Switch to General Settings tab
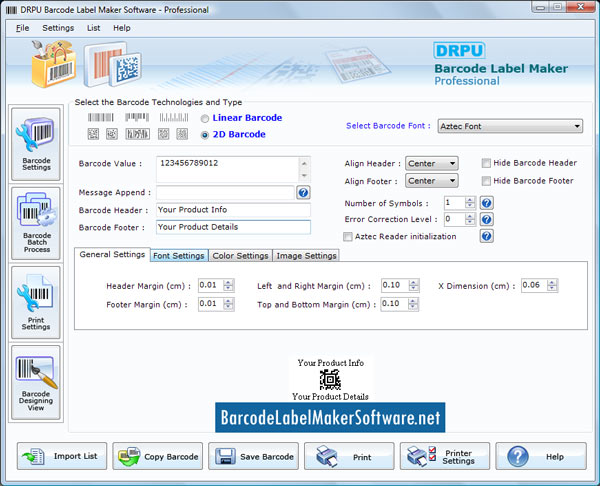This screenshot has width=600, height=486. coord(112,254)
